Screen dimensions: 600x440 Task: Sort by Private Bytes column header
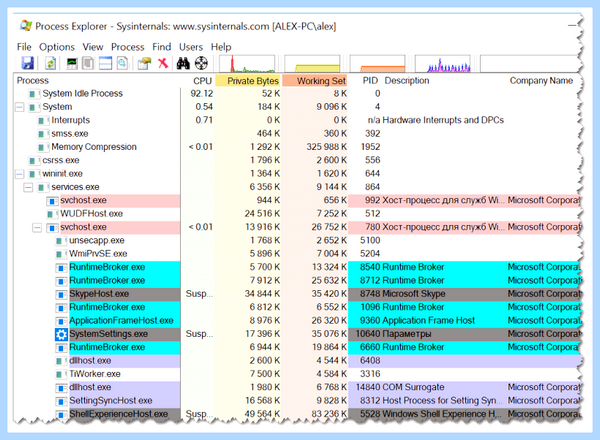pyautogui.click(x=248, y=81)
